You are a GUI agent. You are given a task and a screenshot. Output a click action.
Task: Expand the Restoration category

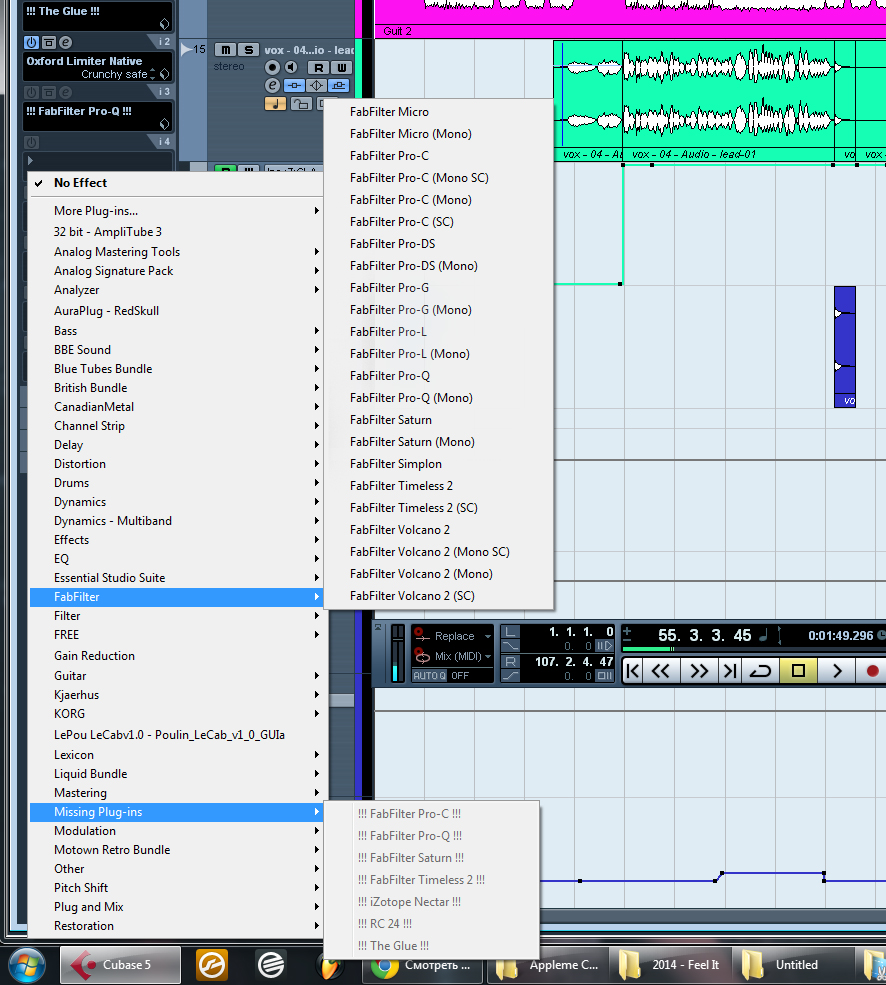[x=177, y=926]
